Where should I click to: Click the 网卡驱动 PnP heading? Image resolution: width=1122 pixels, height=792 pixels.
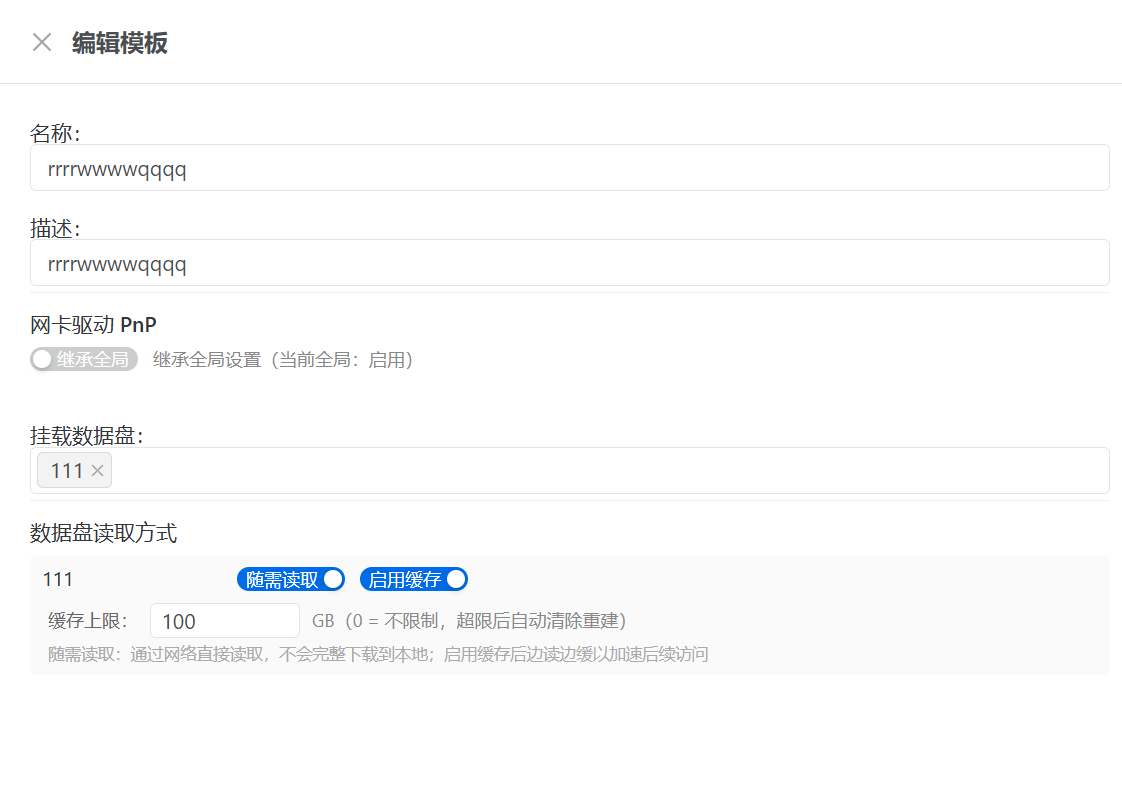tap(93, 325)
